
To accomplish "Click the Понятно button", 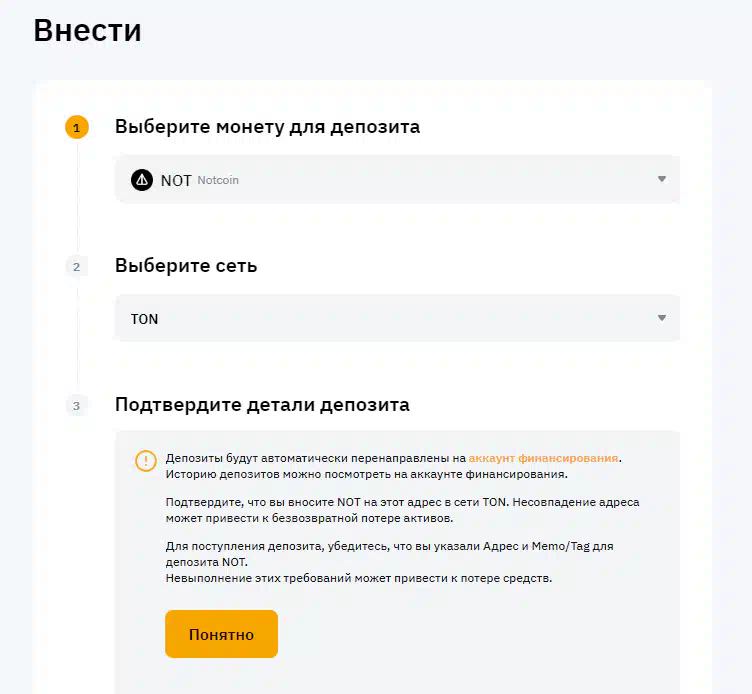I will pyautogui.click(x=222, y=634).
